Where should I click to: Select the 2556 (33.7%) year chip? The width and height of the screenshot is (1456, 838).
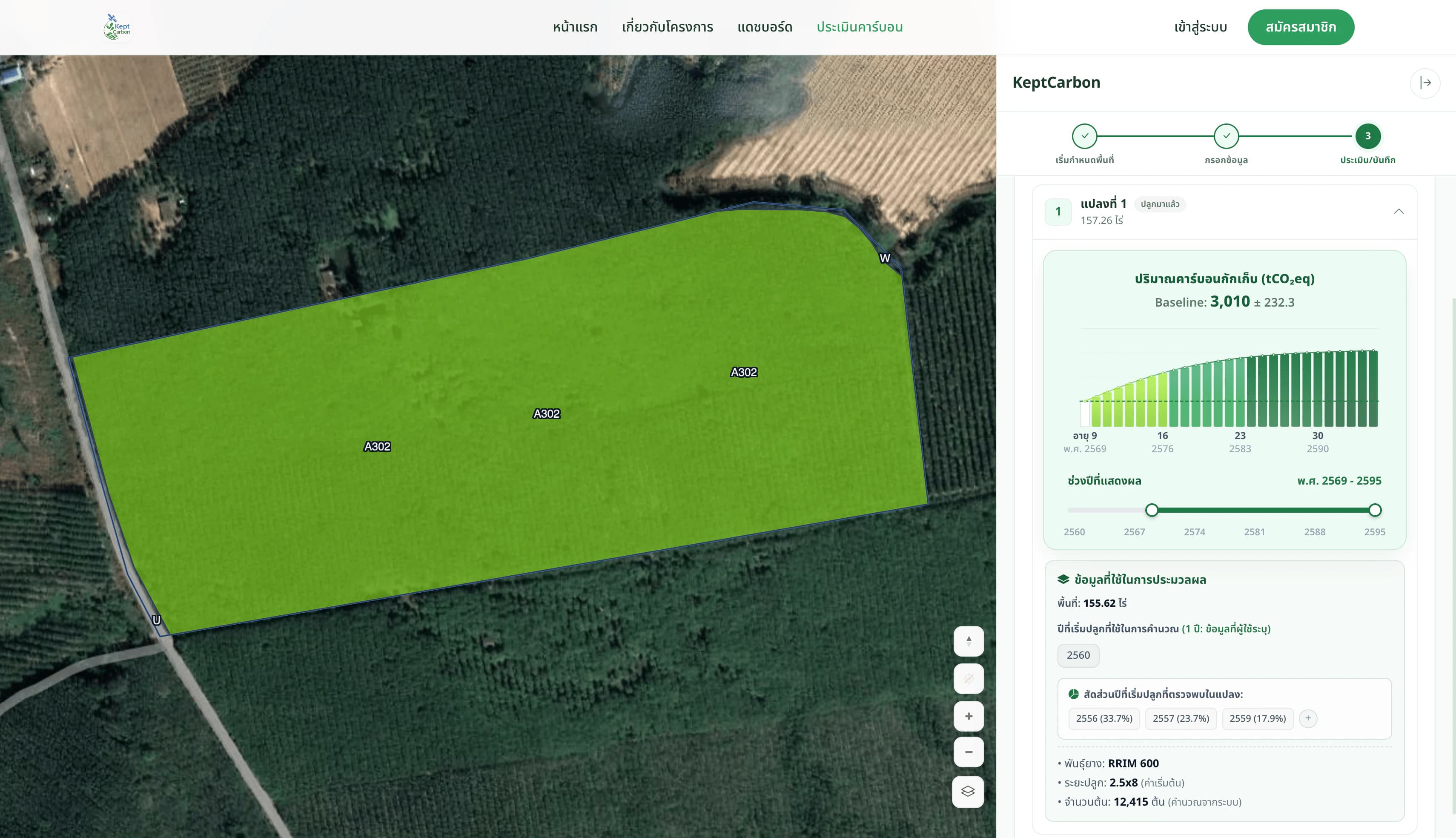pyautogui.click(x=1104, y=718)
